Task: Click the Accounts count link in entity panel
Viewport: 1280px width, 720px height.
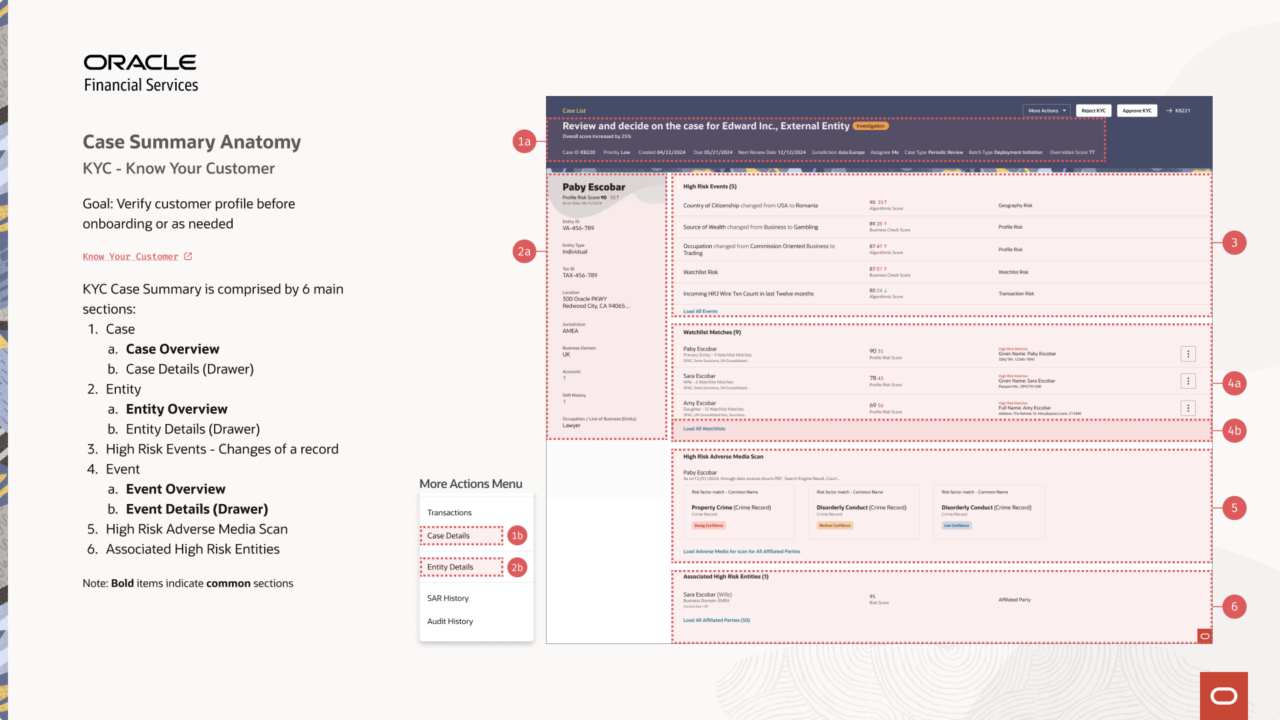Action: [563, 378]
